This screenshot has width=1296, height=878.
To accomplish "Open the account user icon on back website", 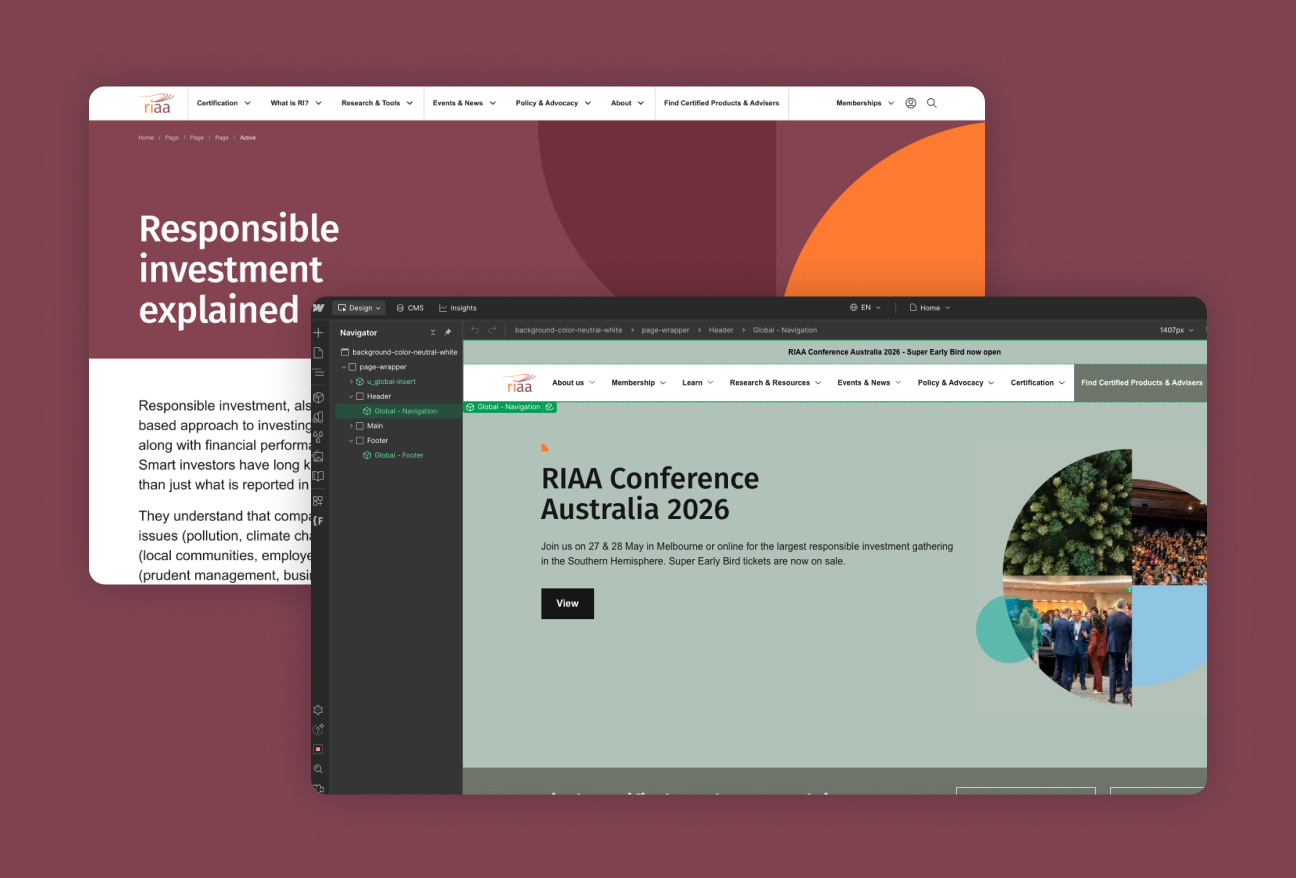I will 911,103.
